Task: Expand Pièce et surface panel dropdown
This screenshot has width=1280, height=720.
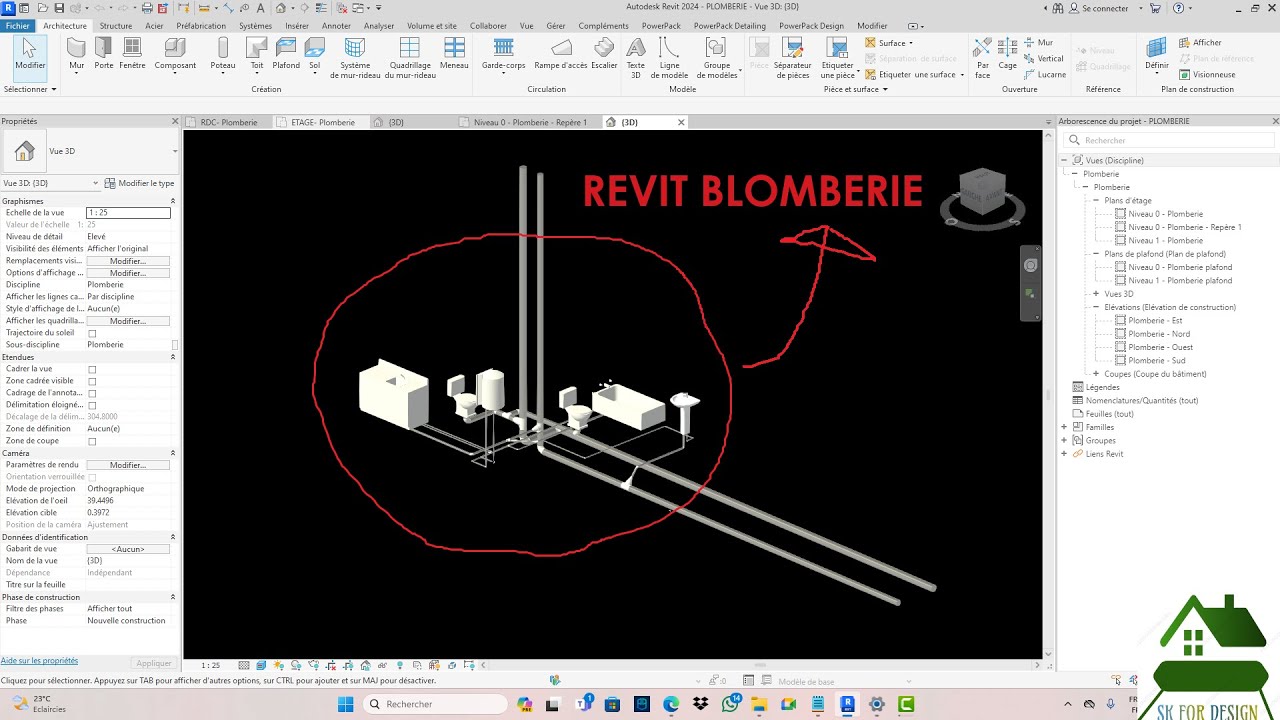Action: pos(855,89)
